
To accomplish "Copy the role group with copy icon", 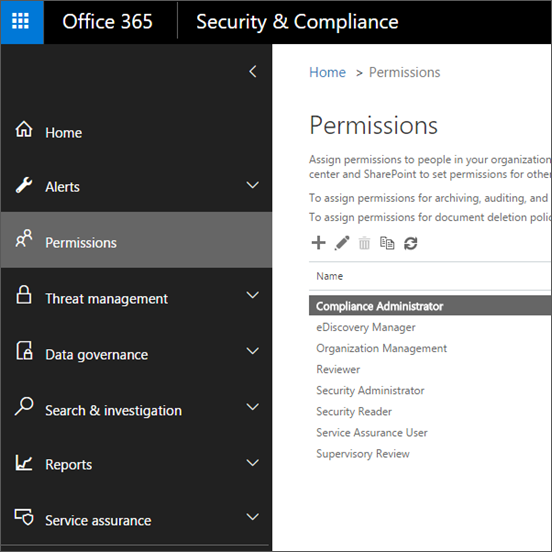I will click(x=387, y=243).
